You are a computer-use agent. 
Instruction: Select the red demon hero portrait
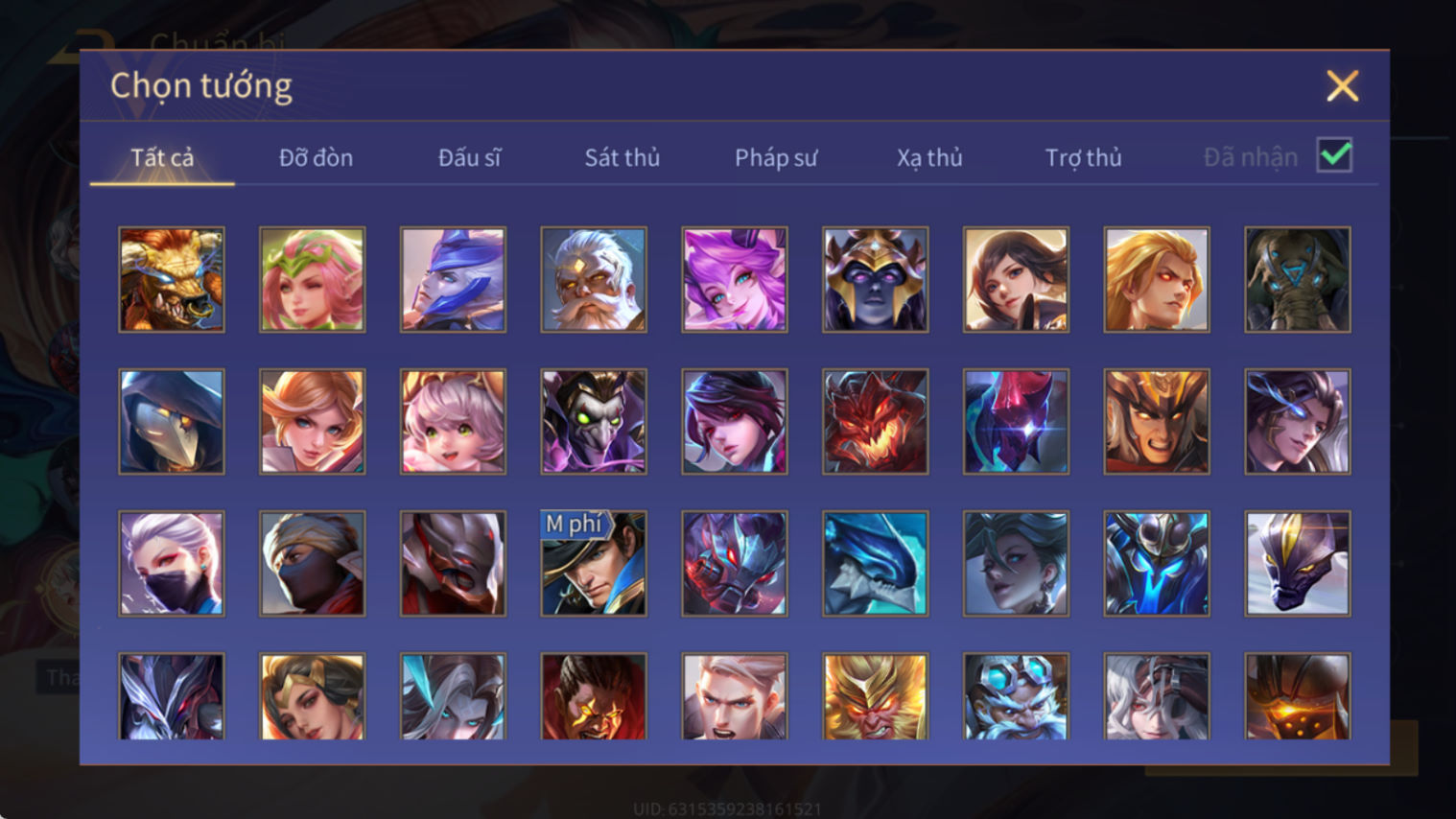(x=875, y=422)
